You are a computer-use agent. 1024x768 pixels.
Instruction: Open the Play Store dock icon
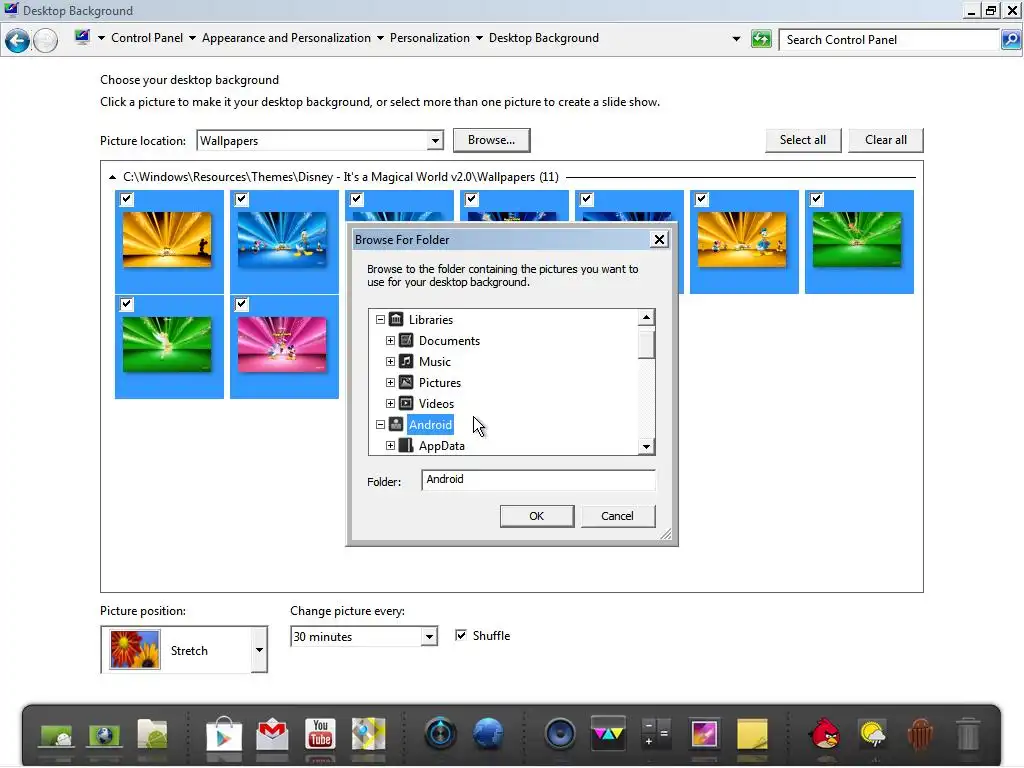pos(224,734)
